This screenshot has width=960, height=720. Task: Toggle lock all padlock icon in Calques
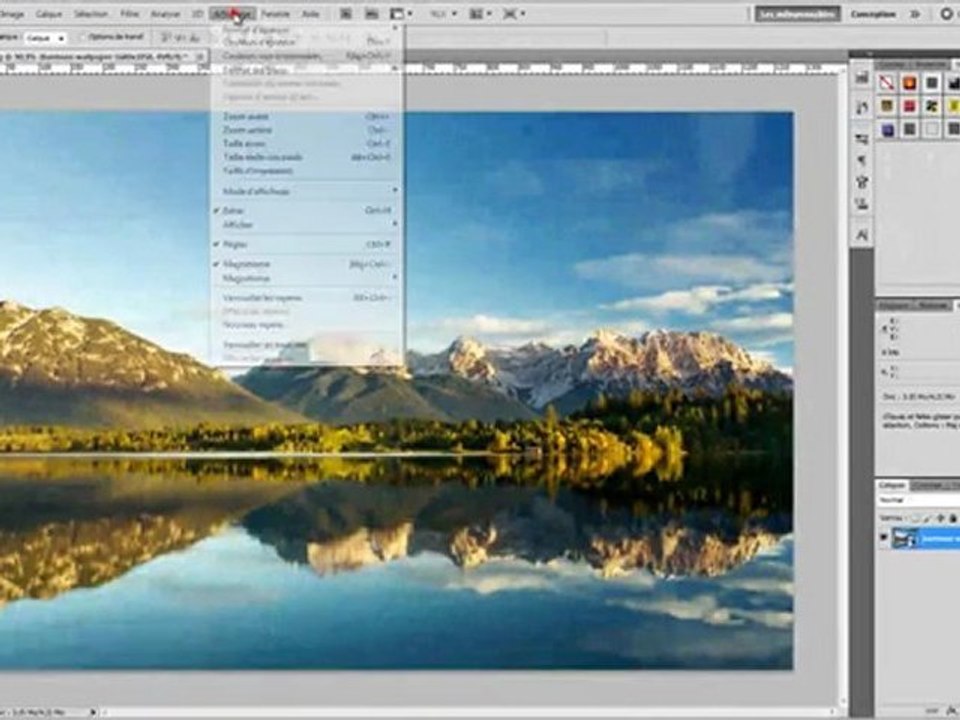pyautogui.click(x=952, y=518)
